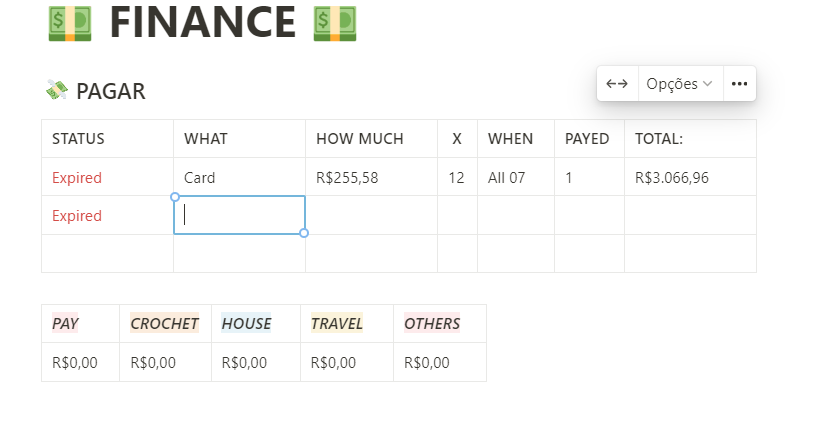Expand the Opções dropdown
Image resolution: width=820 pixels, height=440 pixels.
679,84
